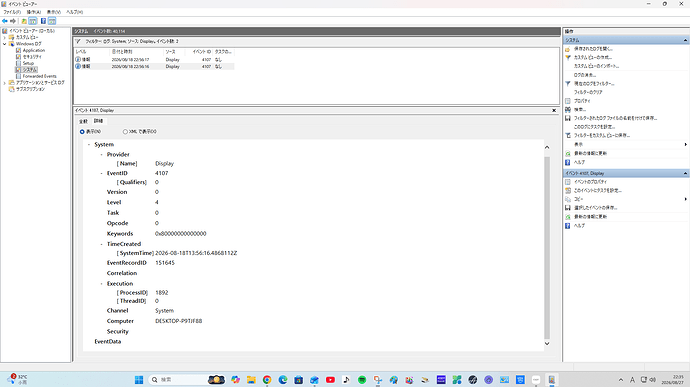Screen dimensions: 690x387
Task: Click the ヘルプ icon under イベント 4107
Action: 568,226
